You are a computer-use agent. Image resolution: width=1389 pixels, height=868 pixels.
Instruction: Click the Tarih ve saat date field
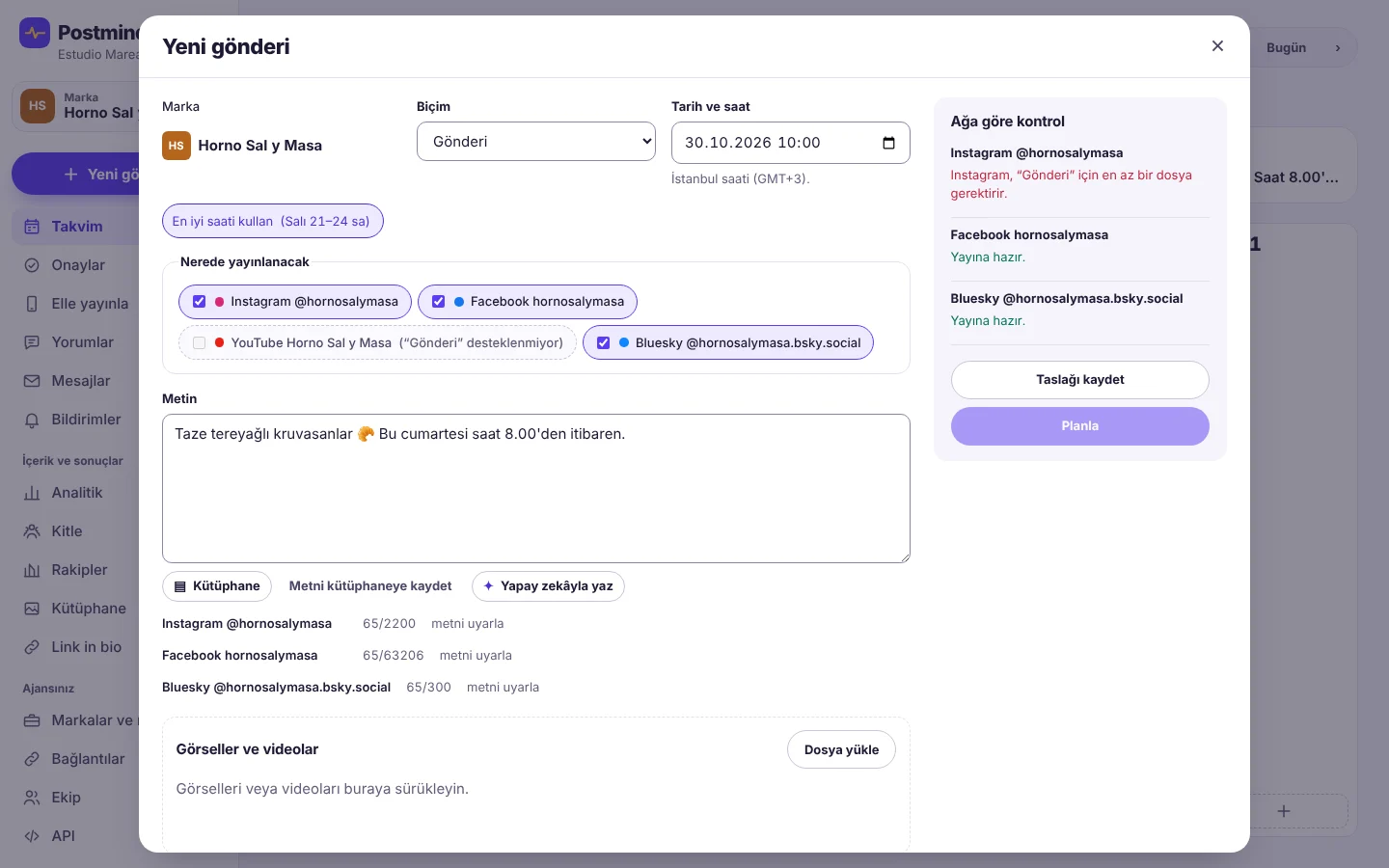(x=791, y=143)
